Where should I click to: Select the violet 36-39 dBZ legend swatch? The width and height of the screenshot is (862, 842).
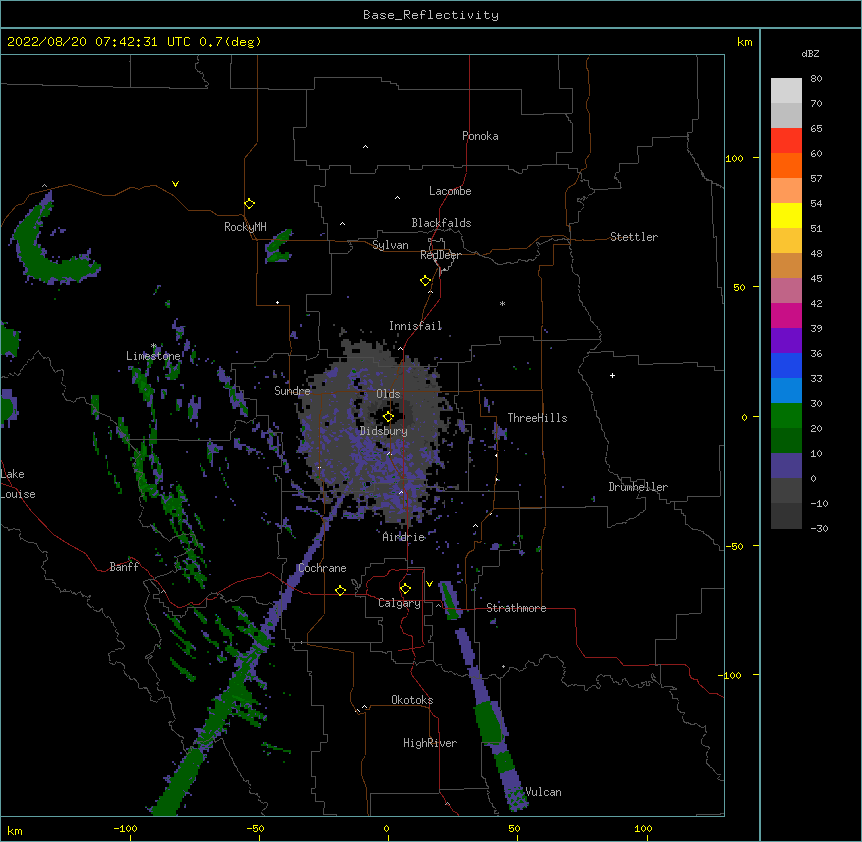pos(786,341)
